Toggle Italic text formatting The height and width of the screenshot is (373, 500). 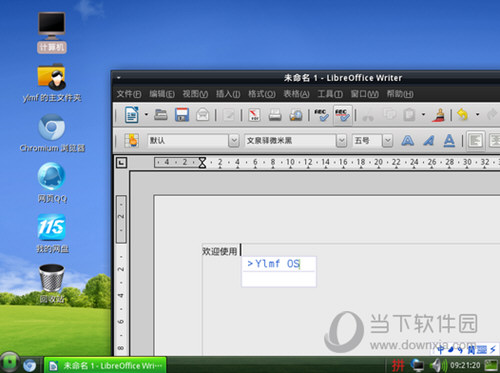click(429, 141)
